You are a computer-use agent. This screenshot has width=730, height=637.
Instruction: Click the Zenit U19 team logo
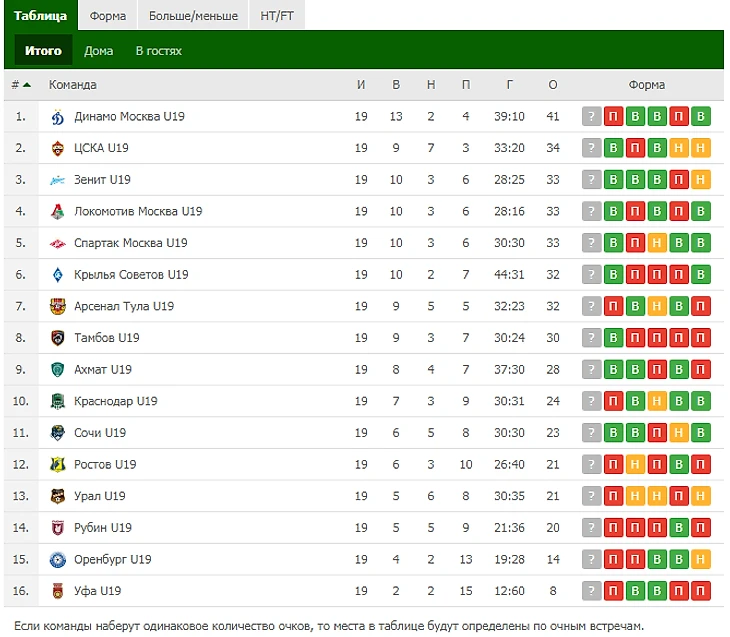point(58,180)
